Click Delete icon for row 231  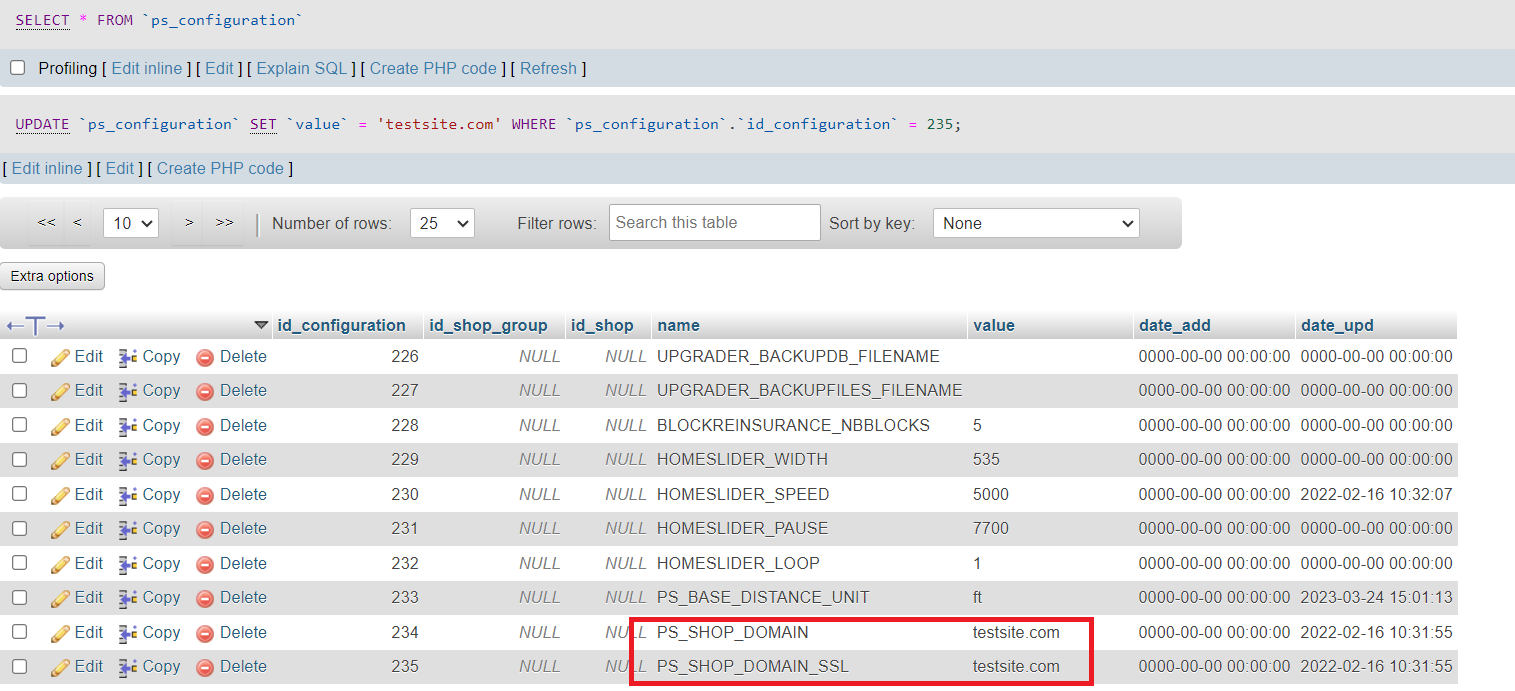(x=205, y=529)
